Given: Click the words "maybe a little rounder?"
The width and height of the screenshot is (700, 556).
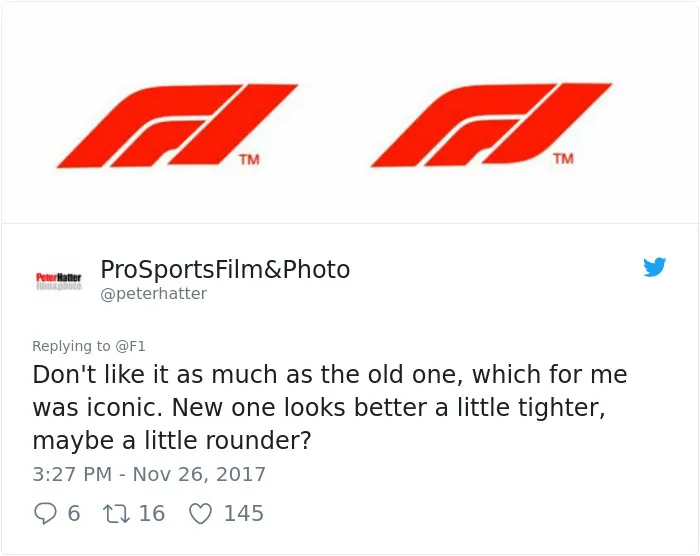Looking at the screenshot, I should [172, 441].
